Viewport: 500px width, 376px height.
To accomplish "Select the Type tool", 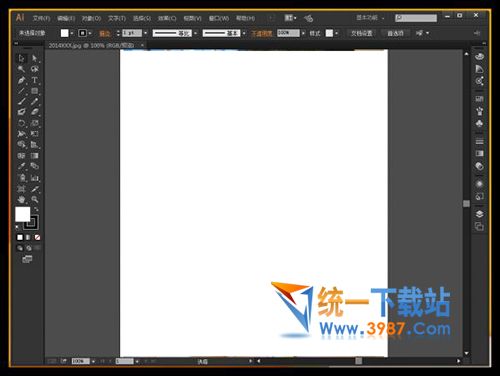I will tap(34, 80).
